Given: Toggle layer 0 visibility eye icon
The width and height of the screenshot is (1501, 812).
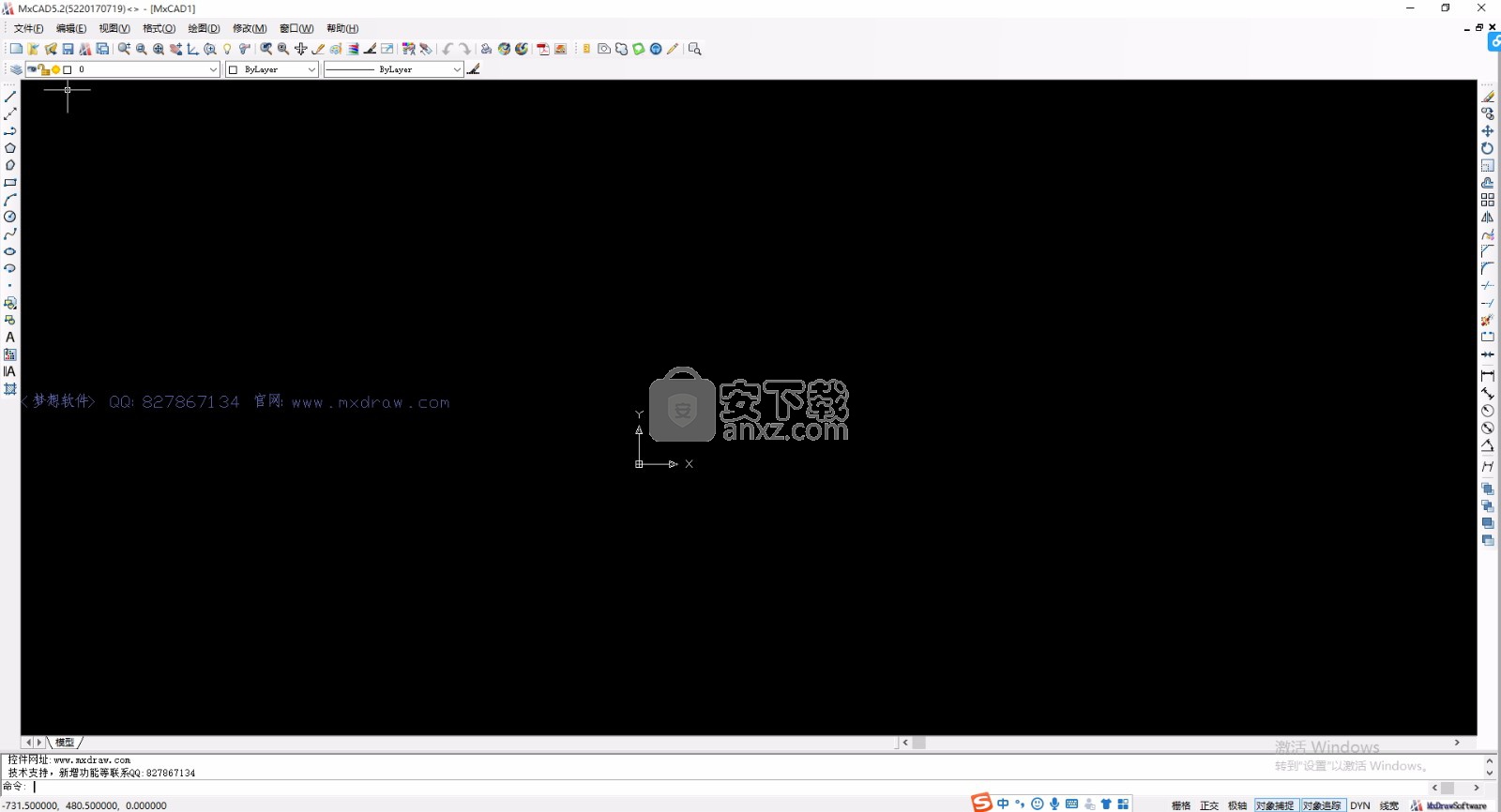Looking at the screenshot, I should pos(32,69).
